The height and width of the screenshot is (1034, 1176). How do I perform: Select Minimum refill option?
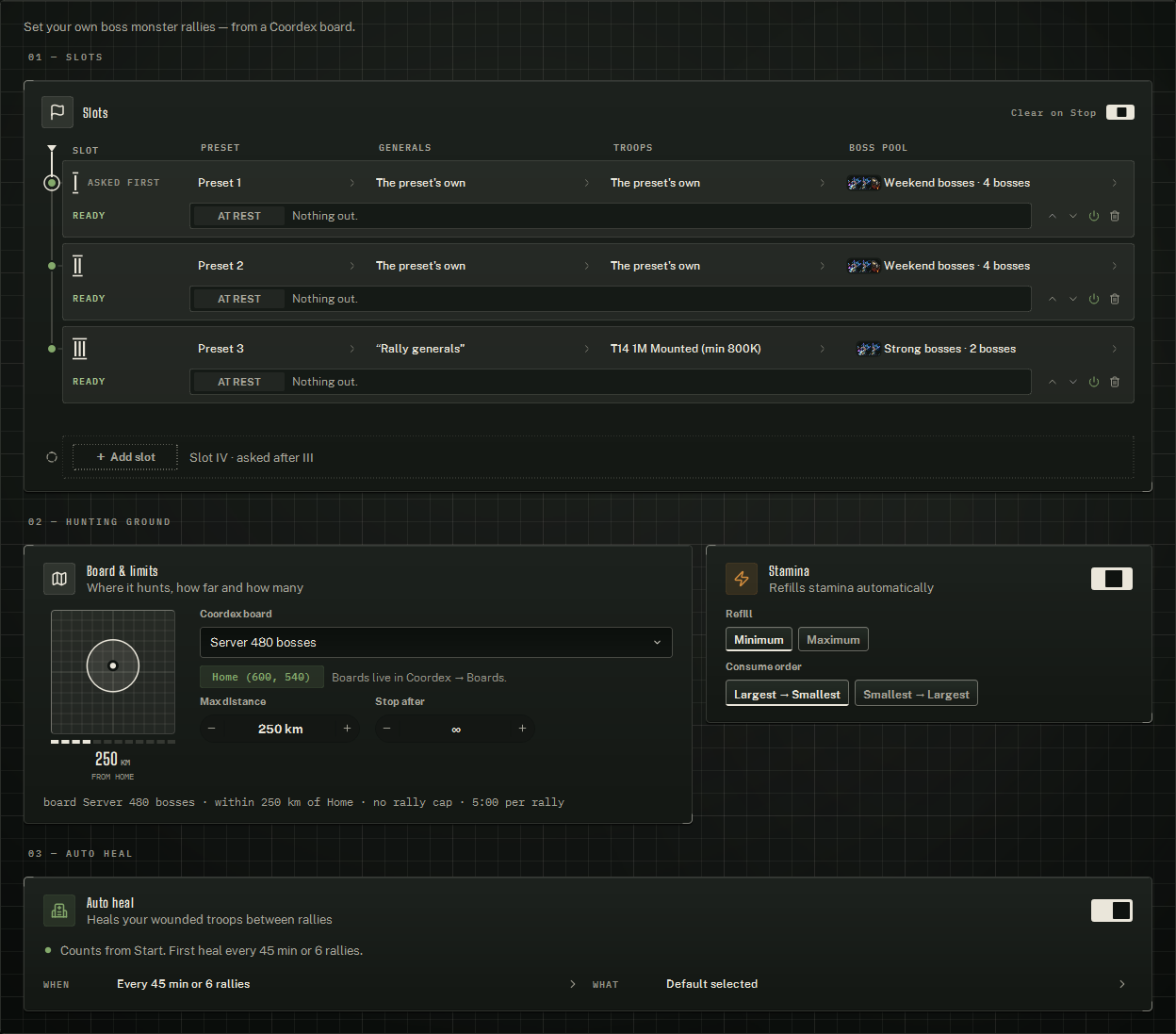click(759, 640)
